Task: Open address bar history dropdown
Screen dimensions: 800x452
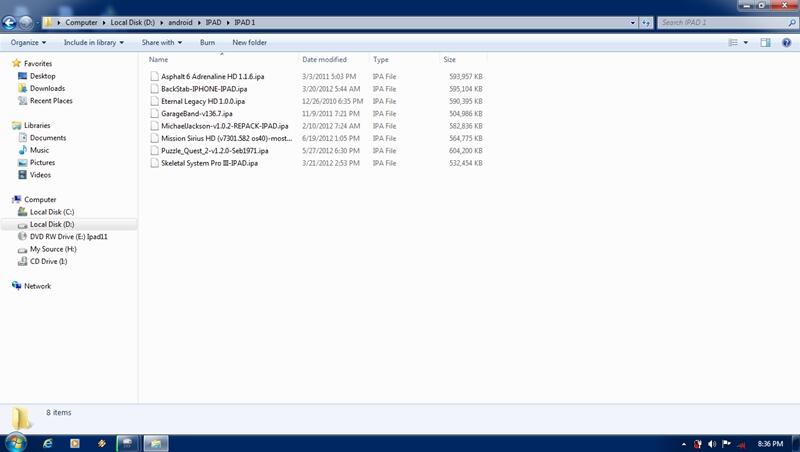Action: click(633, 22)
